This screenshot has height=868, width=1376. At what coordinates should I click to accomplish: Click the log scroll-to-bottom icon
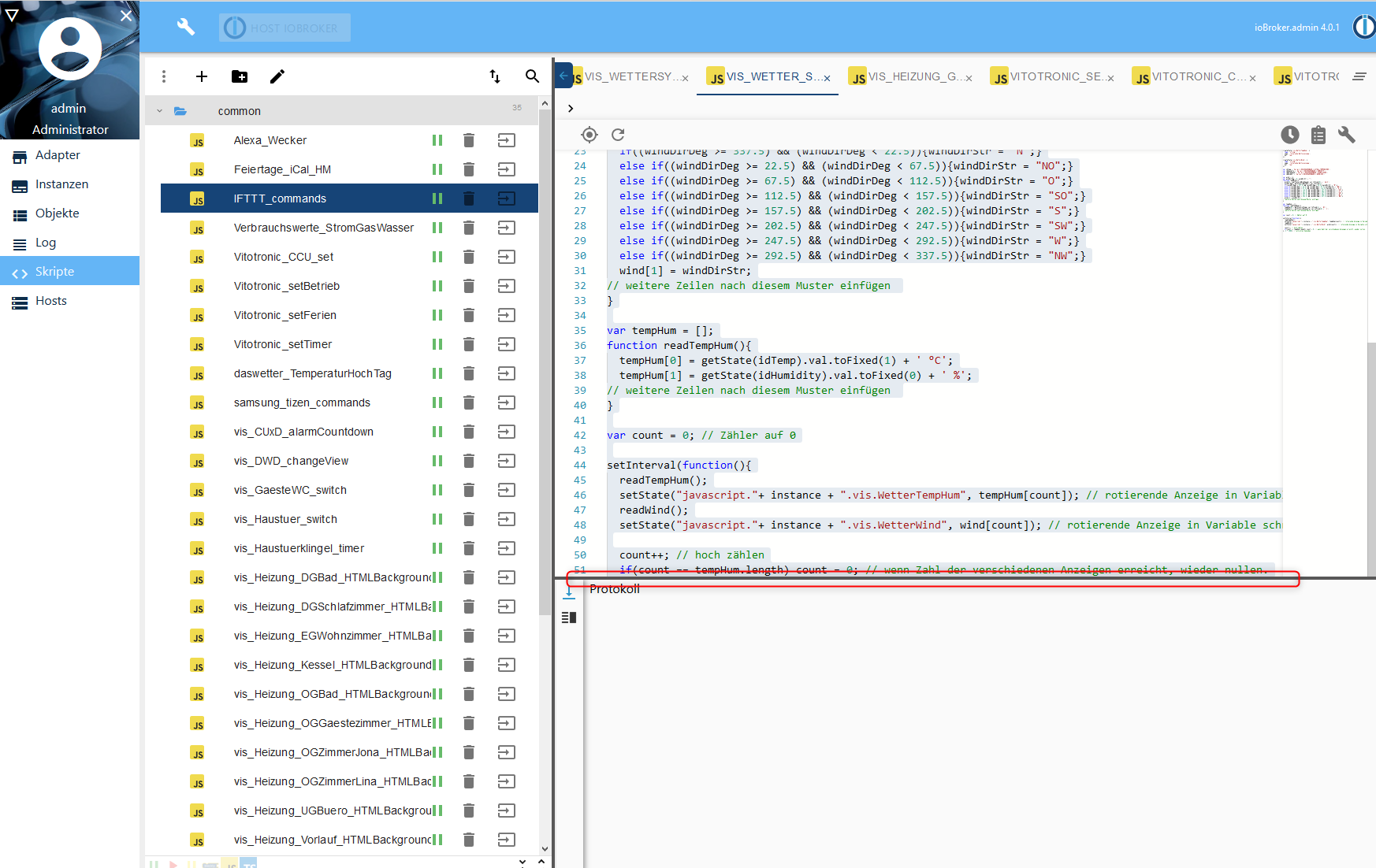[x=569, y=592]
